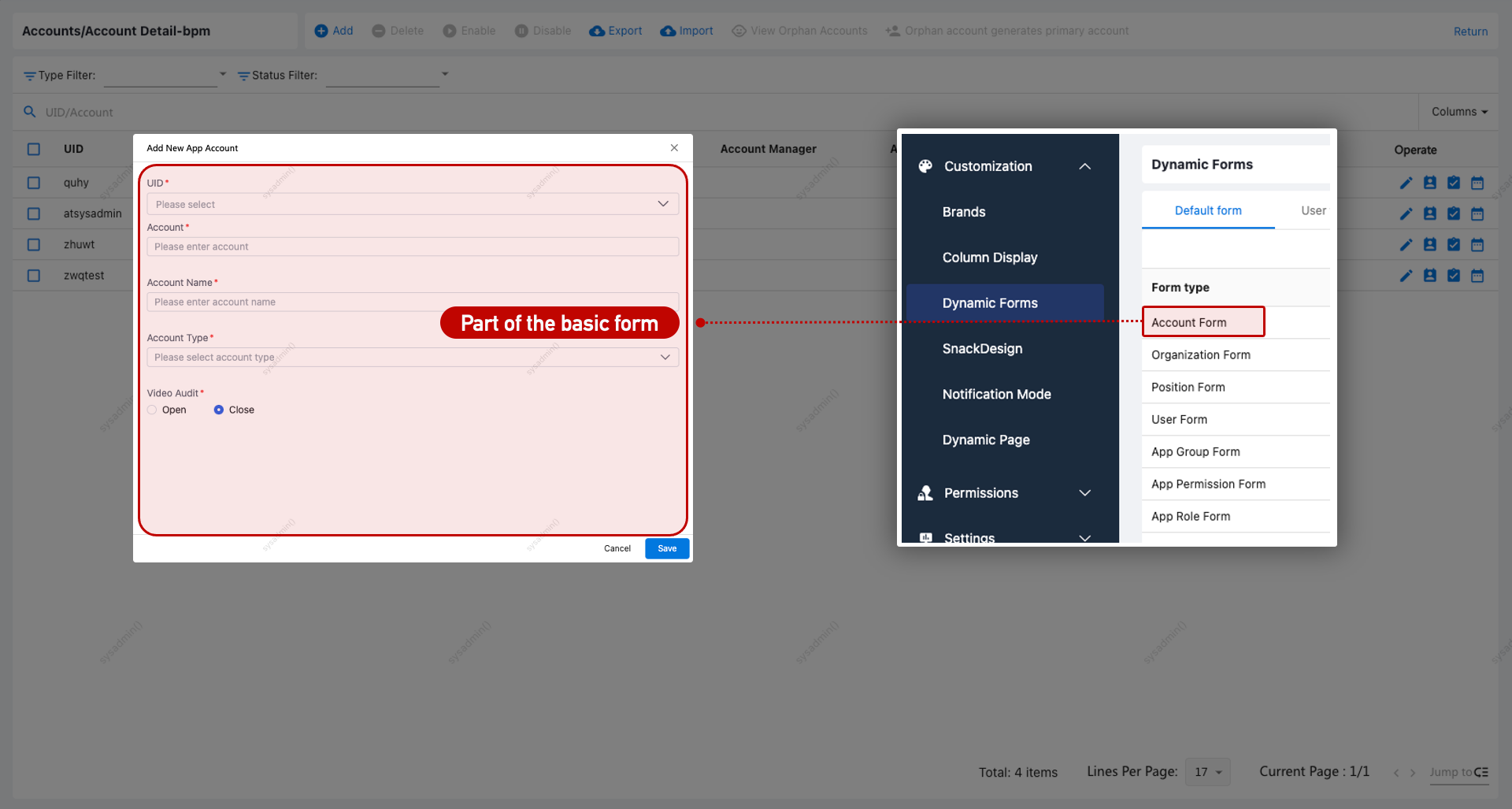This screenshot has width=1512, height=809.
Task: Click the calendar icon in zwqtest row
Action: (1477, 276)
